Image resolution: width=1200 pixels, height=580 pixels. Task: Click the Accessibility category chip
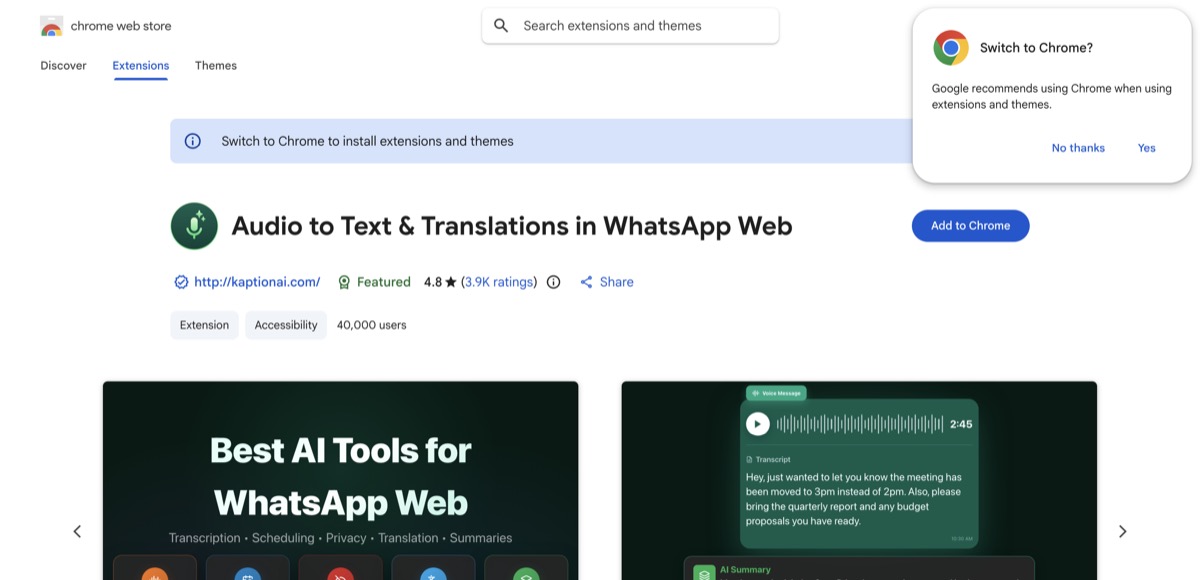click(286, 325)
